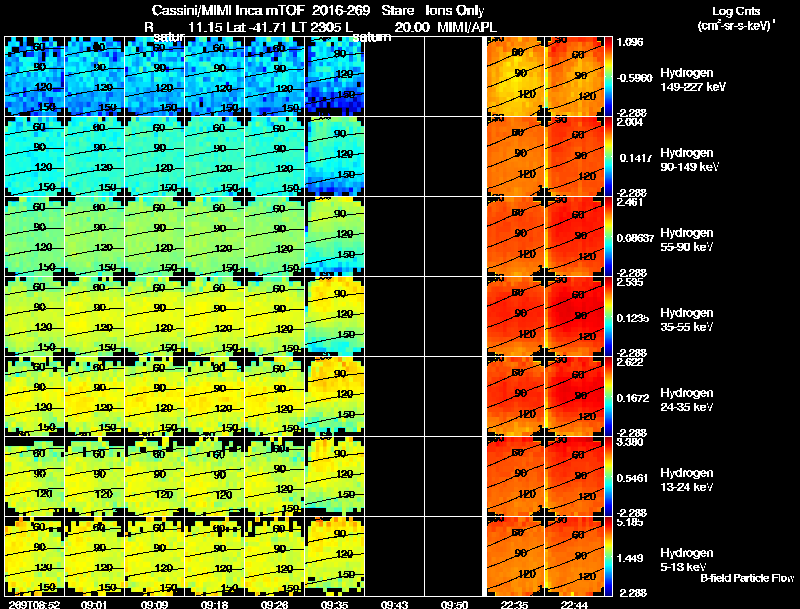
Task: Select the 'Hydrogen 55-90 keV' row label
Action: tap(687, 240)
